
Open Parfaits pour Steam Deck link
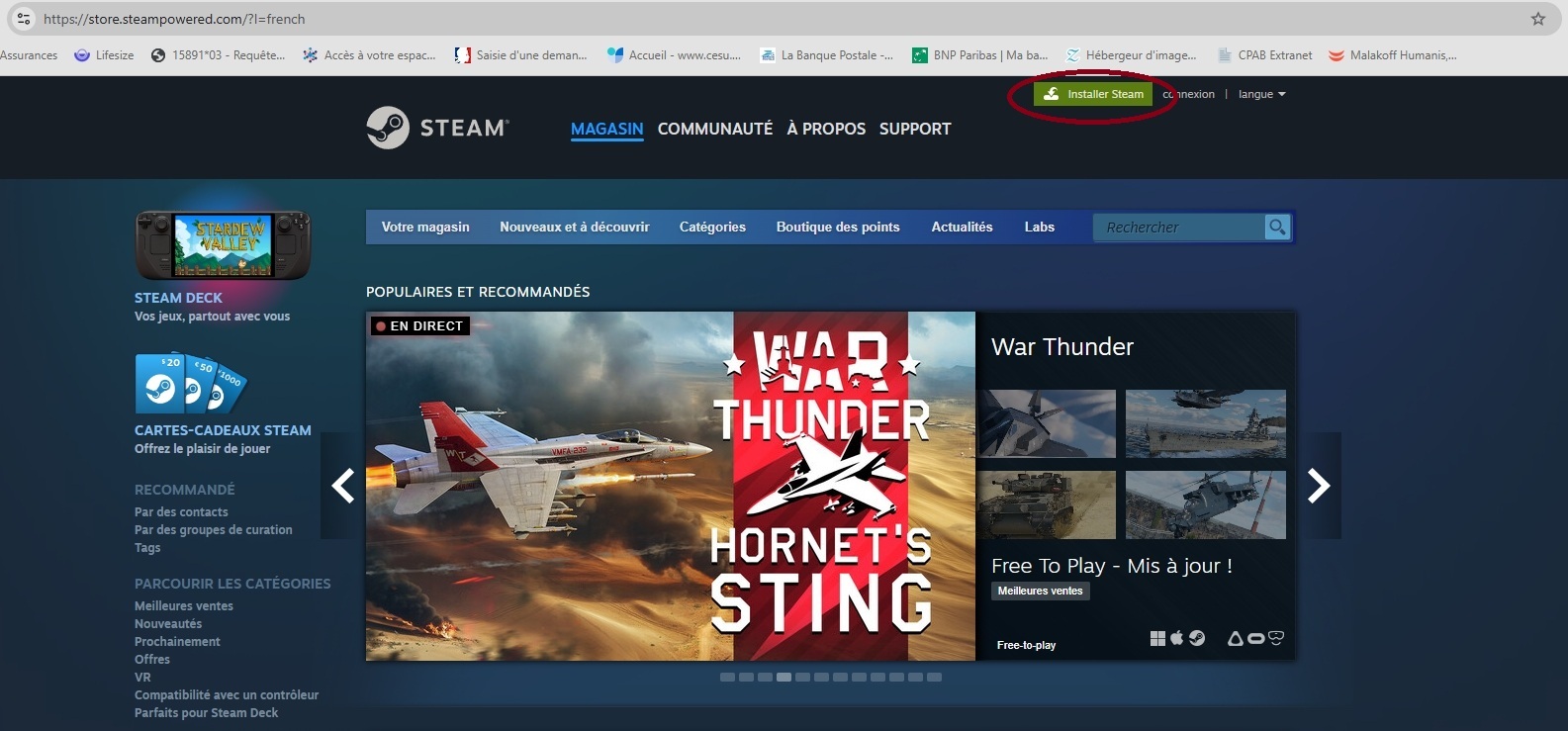206,713
